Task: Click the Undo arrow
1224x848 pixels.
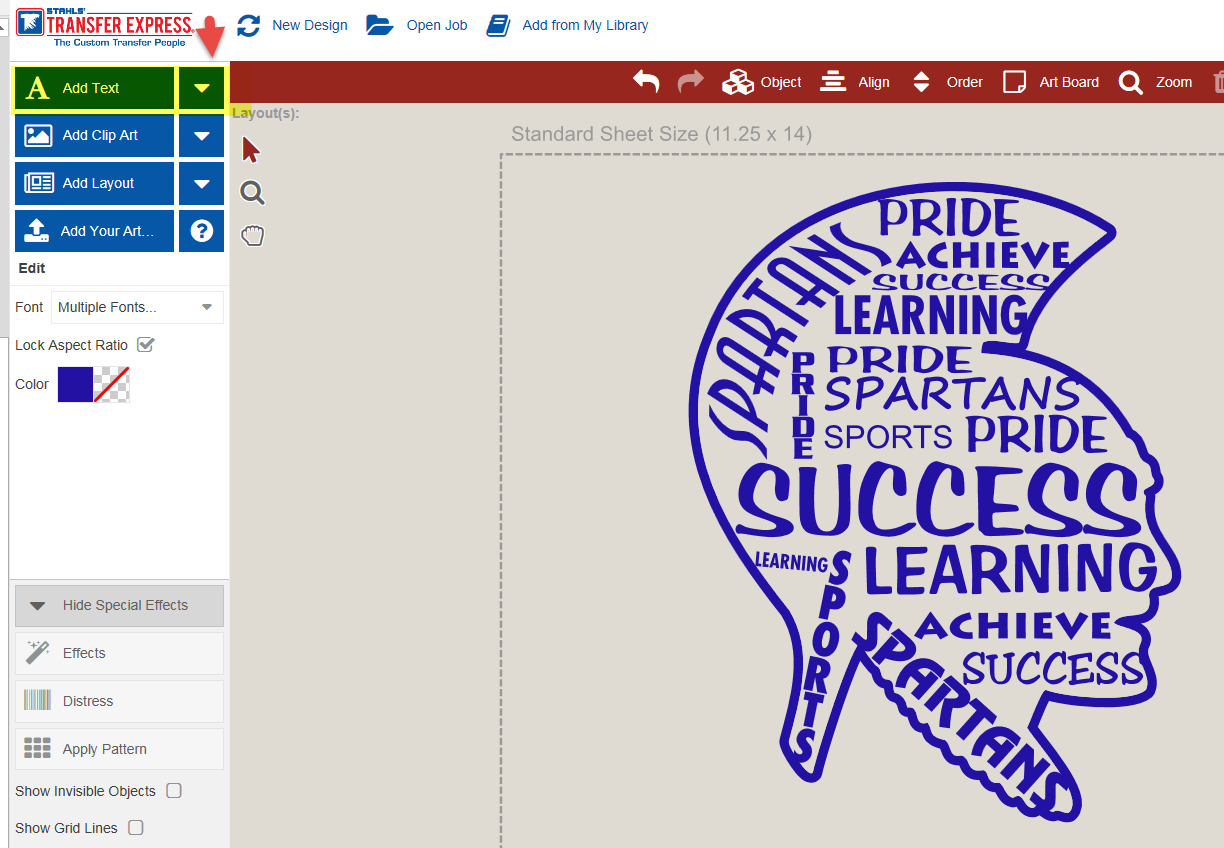Action: [645, 82]
